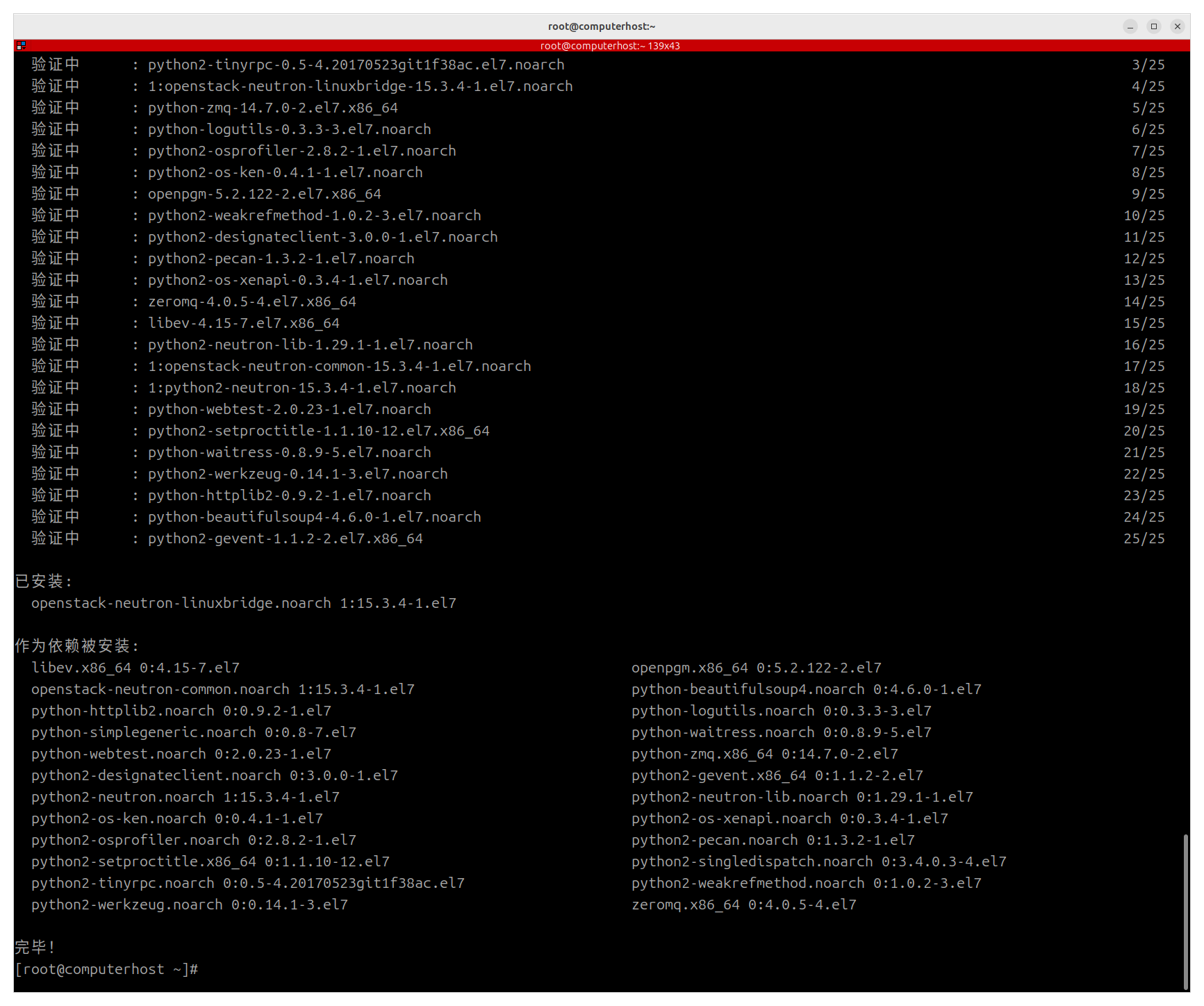
Task: Click 'python2-neutron-lib-1.29.1-1.el7.noarch' line
Action: coord(311,345)
